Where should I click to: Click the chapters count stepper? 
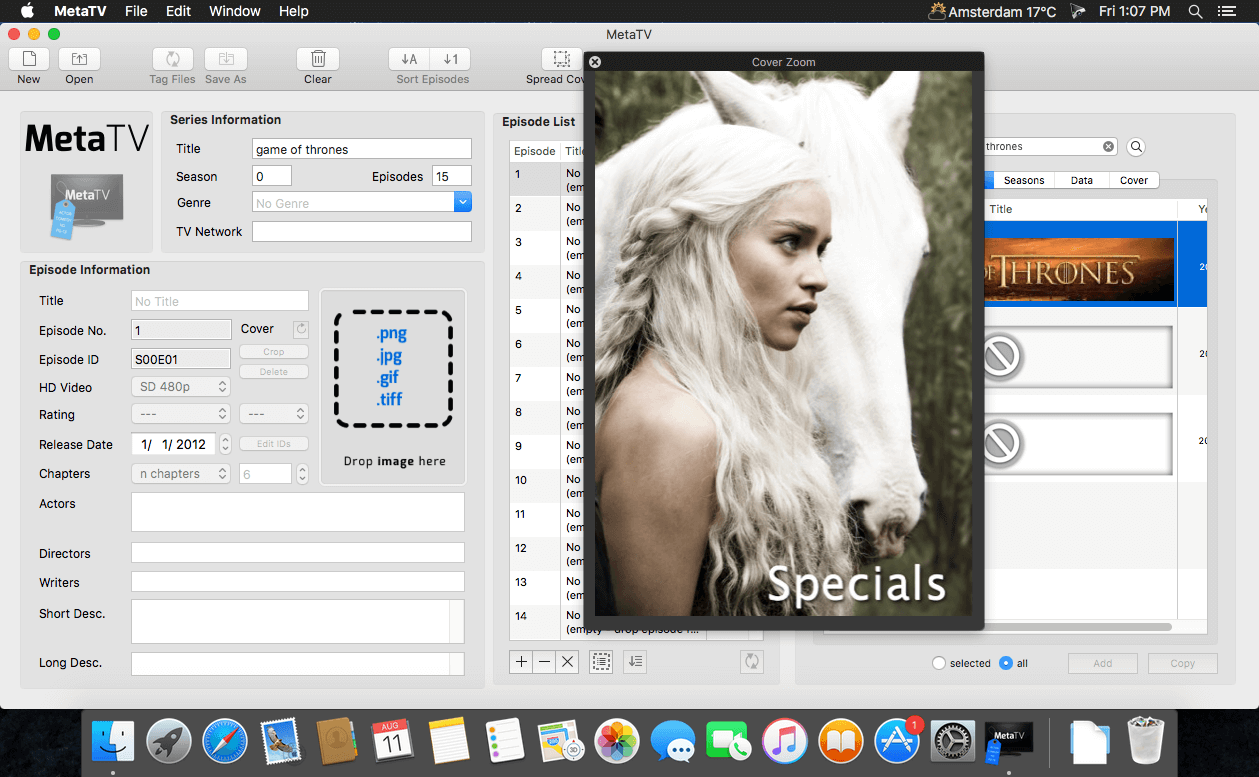(303, 474)
